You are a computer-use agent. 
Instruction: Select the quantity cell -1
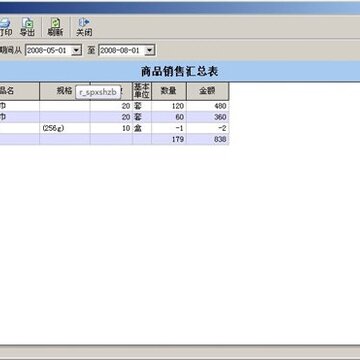[x=169, y=128]
